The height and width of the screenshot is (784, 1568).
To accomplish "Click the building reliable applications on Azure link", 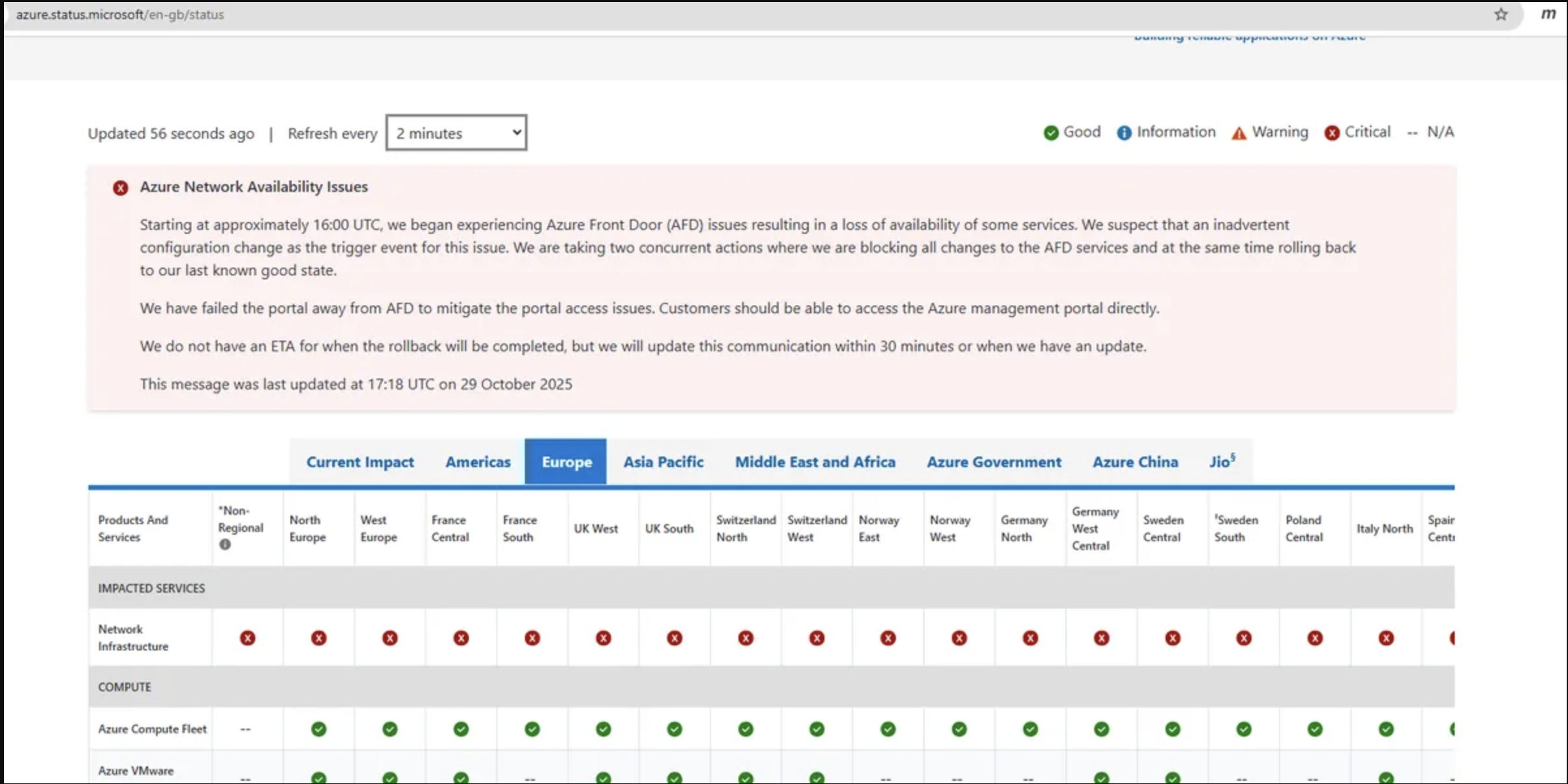I will [x=1249, y=38].
